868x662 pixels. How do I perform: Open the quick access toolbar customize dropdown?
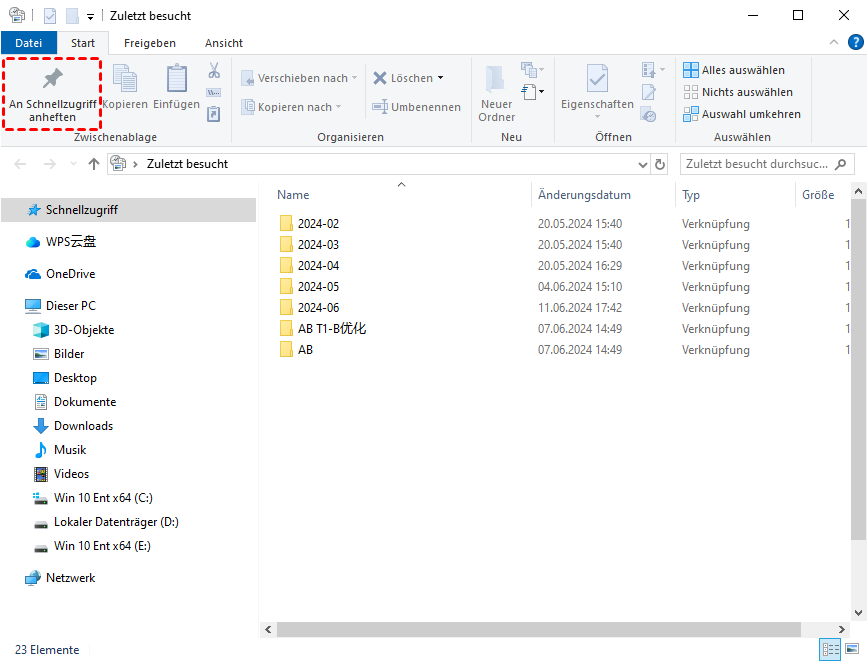(90, 17)
